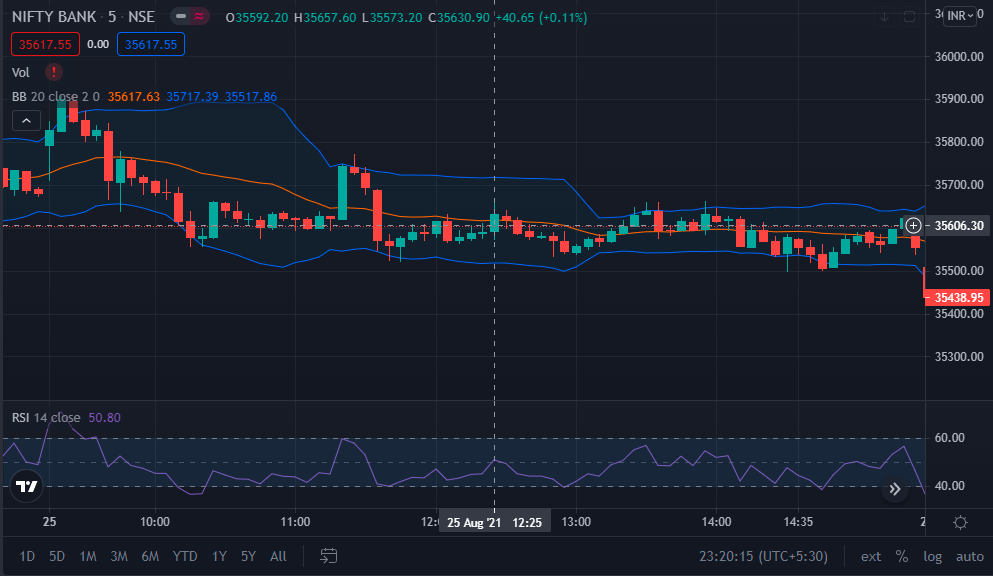The width and height of the screenshot is (993, 576).
Task: Click the Vol indicator label
Action: 21,72
